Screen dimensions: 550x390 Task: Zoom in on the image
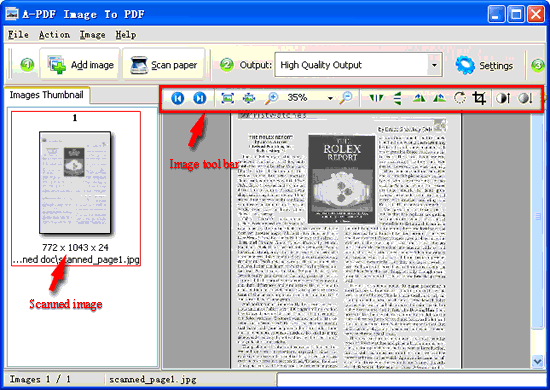271,98
